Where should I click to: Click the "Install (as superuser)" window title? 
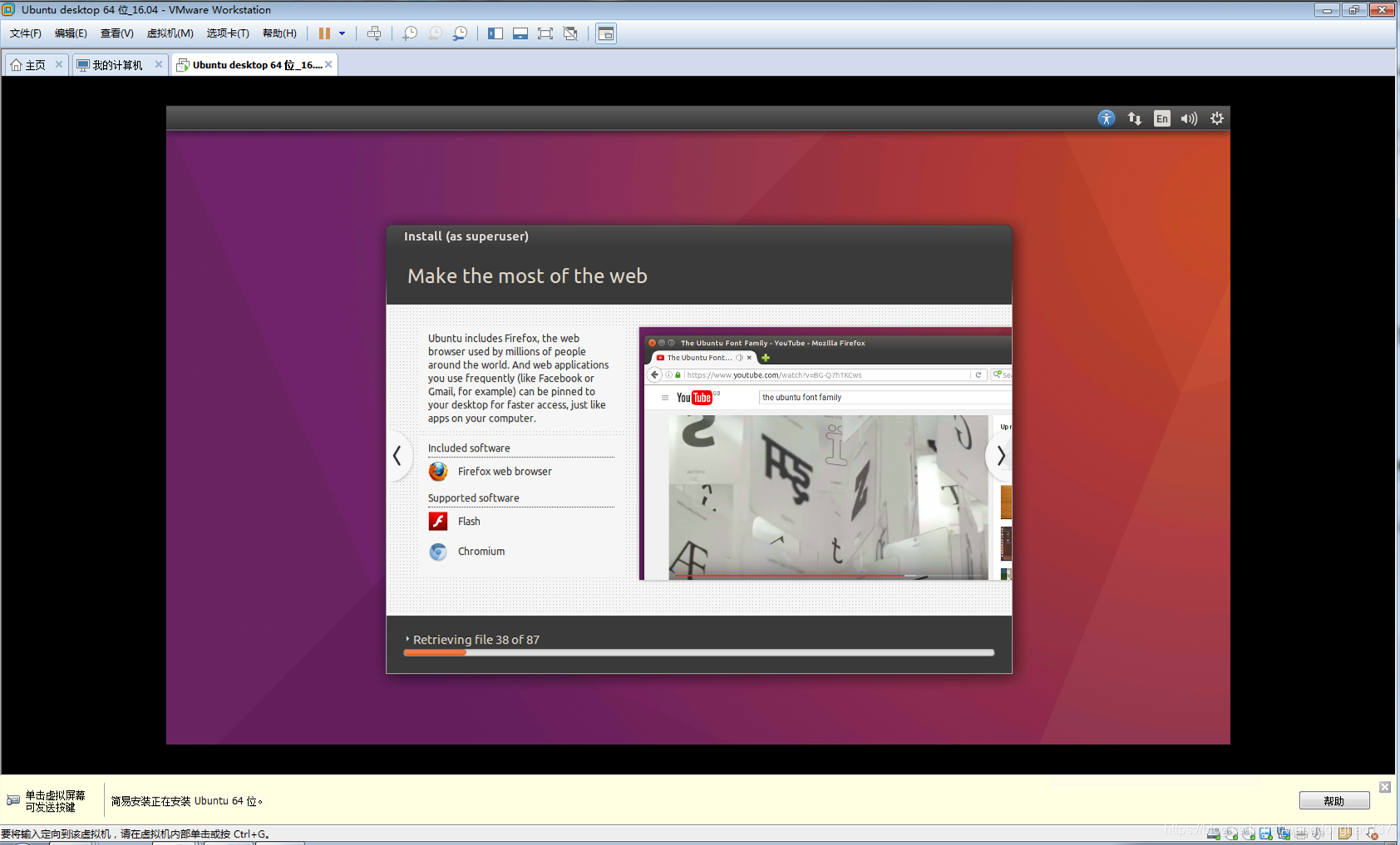click(466, 236)
